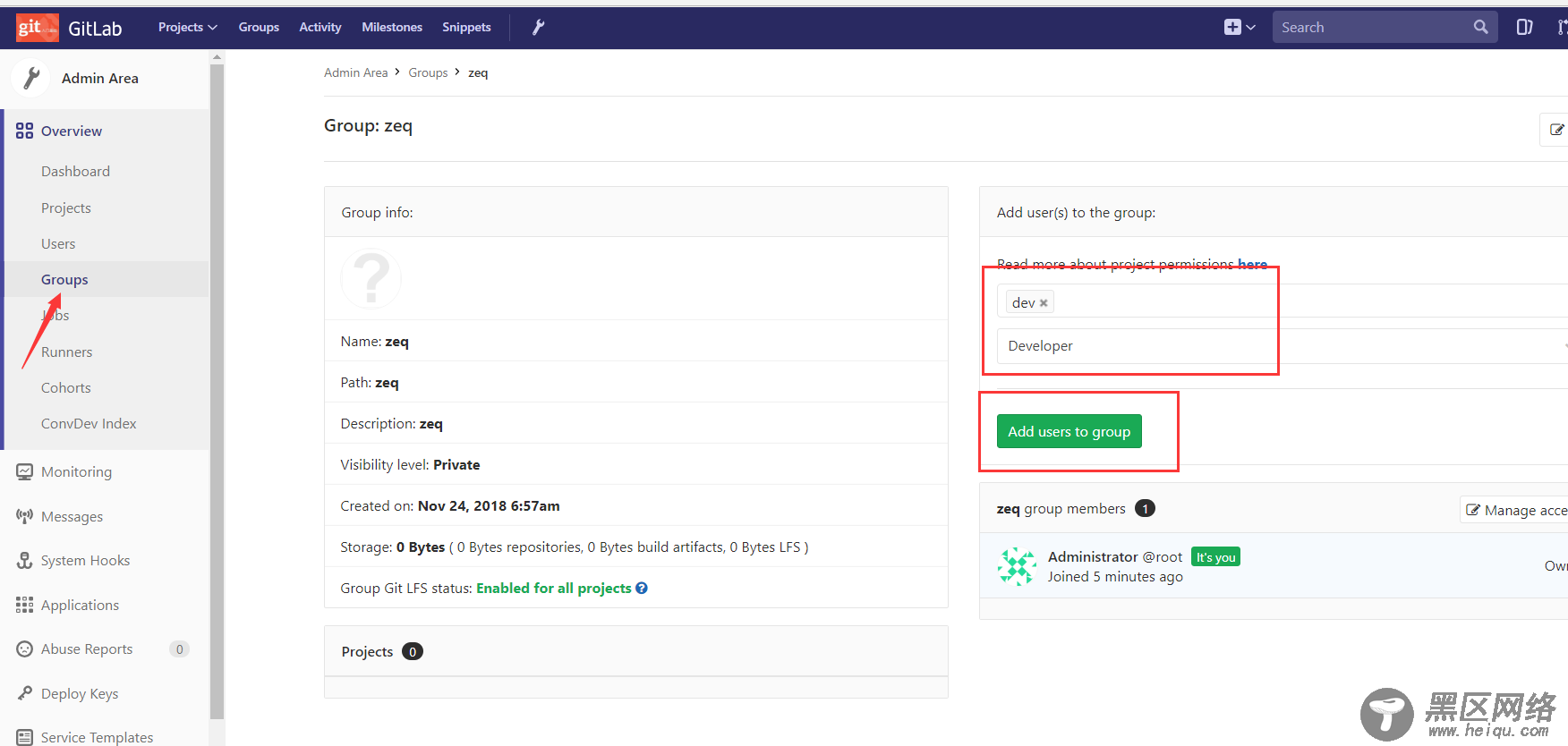Screen dimensions: 1568x746
Task: Open Milestones in the top navigation
Action: [392, 27]
